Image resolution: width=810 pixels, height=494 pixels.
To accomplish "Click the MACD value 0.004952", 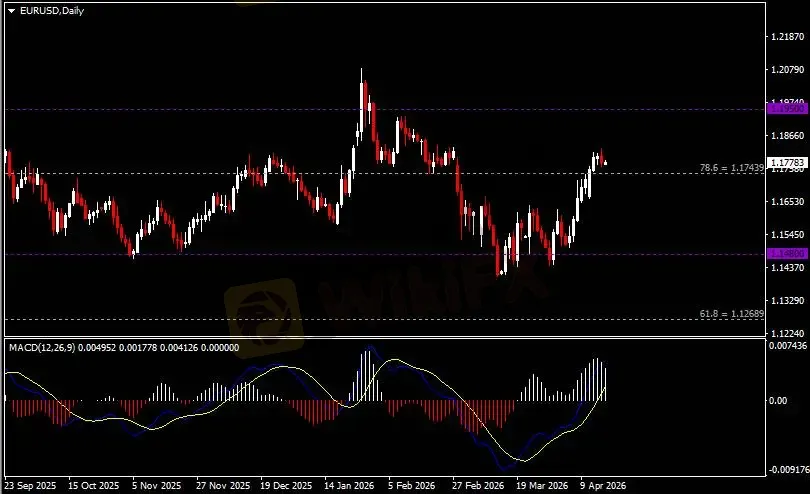I will point(97,348).
